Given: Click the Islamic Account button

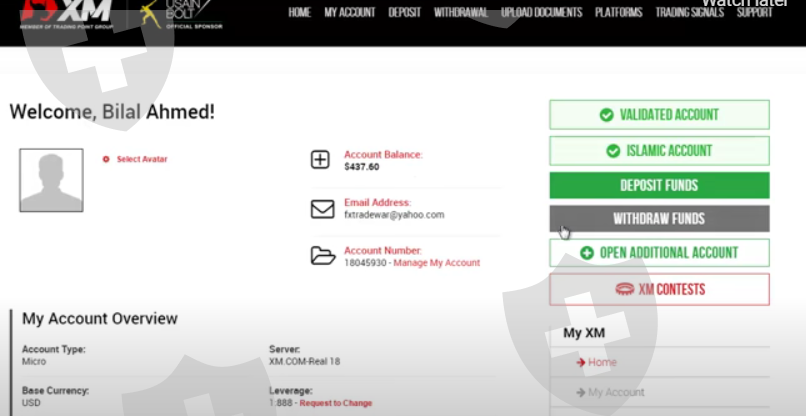Looking at the screenshot, I should (x=660, y=151).
